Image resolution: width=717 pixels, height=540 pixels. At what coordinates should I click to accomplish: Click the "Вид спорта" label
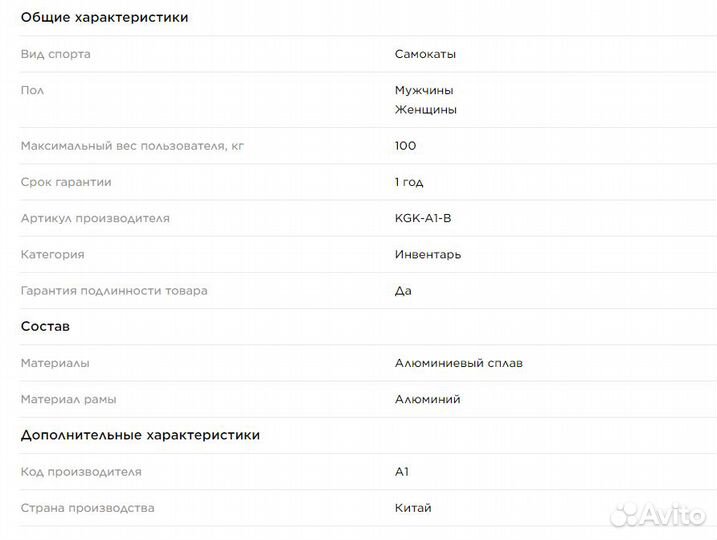click(55, 54)
